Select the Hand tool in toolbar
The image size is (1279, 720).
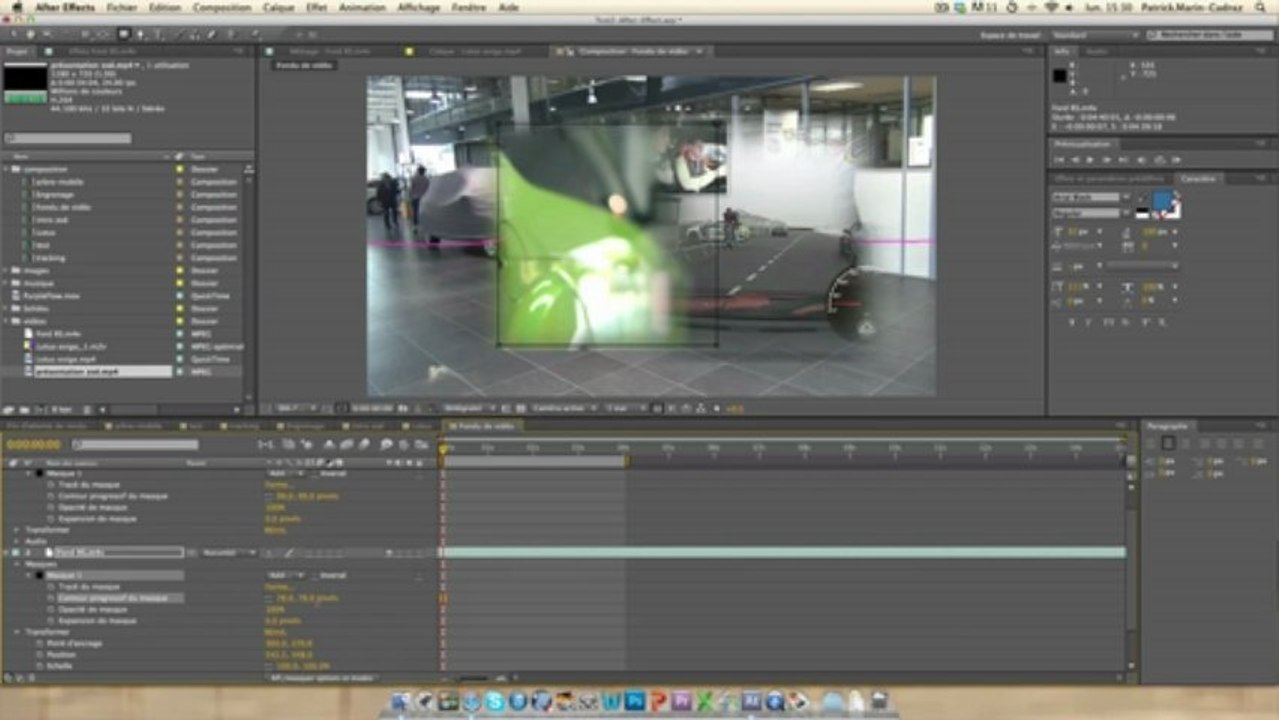(29, 34)
